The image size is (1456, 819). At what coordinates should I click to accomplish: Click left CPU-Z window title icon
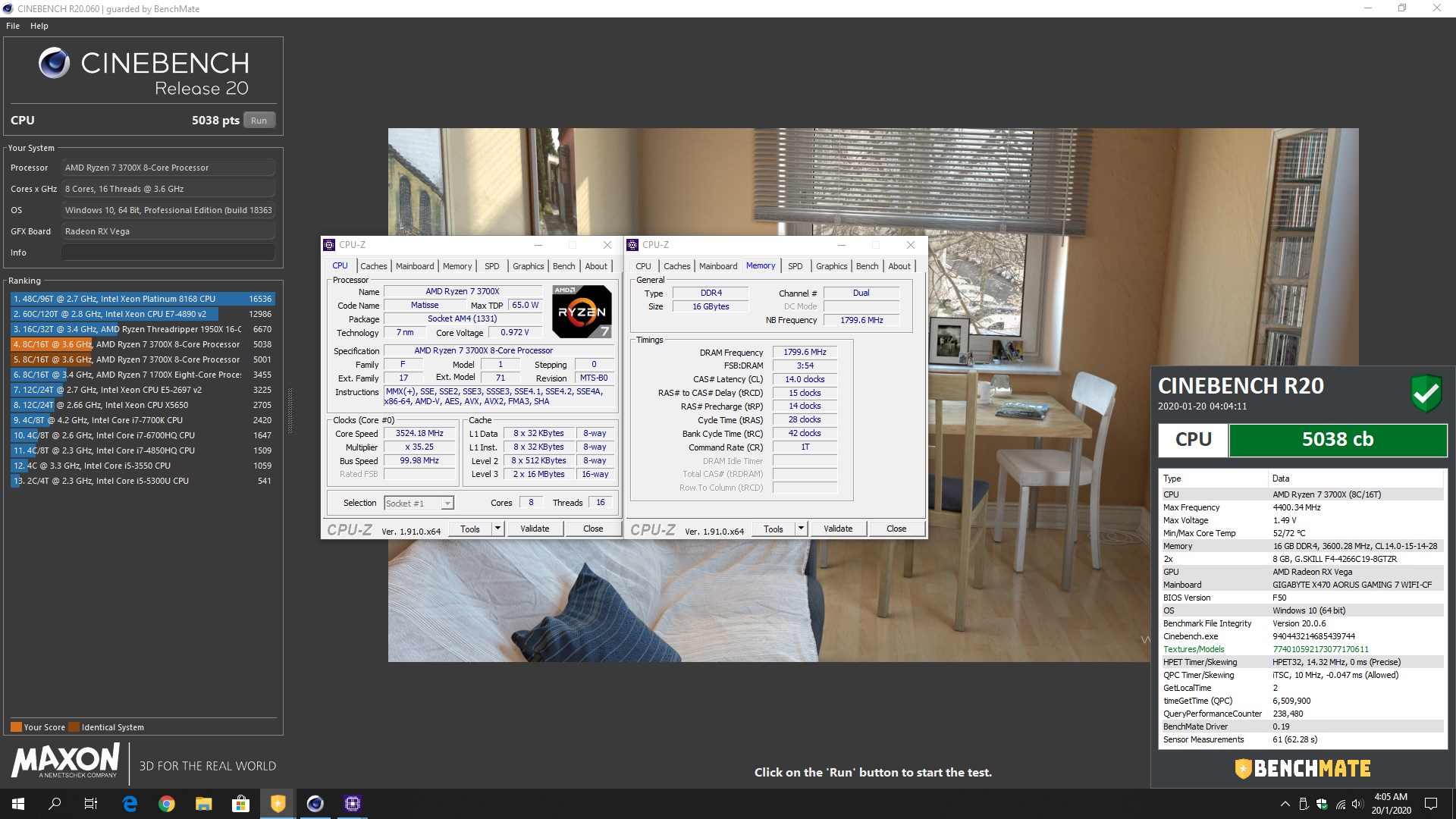[x=329, y=245]
